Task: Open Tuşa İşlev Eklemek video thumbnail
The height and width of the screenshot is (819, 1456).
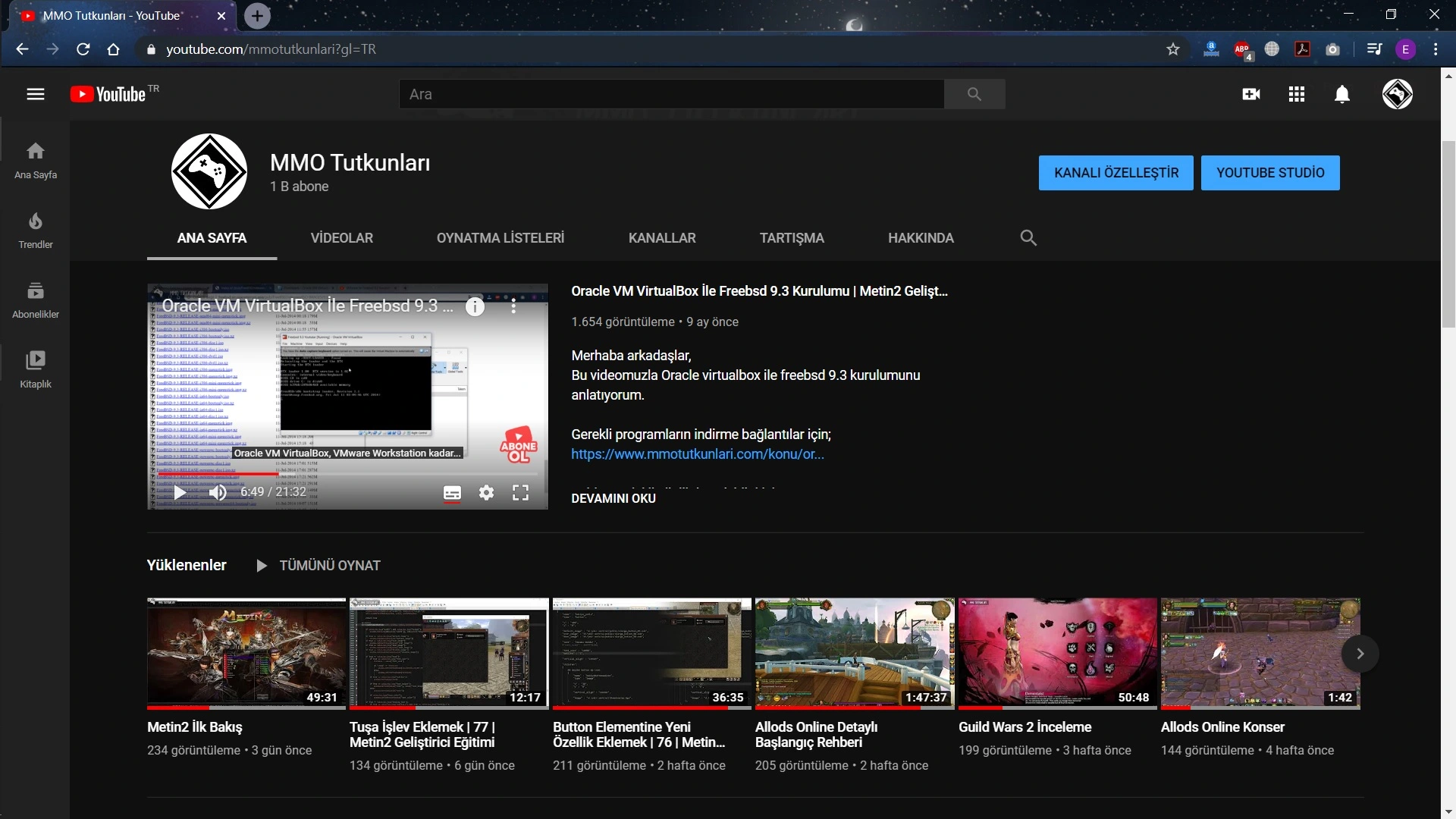Action: point(449,654)
